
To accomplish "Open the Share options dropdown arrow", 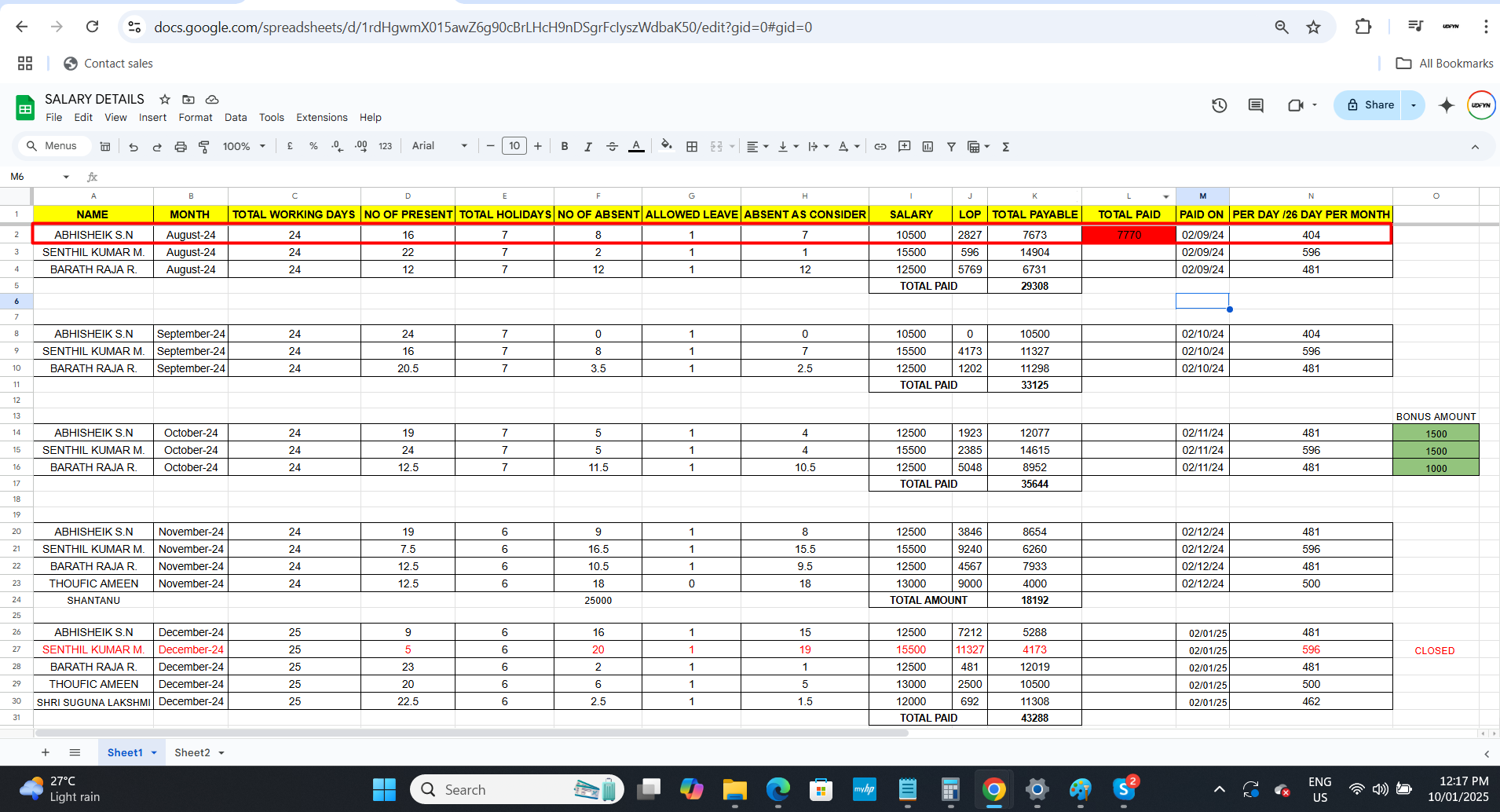I will (x=1414, y=105).
